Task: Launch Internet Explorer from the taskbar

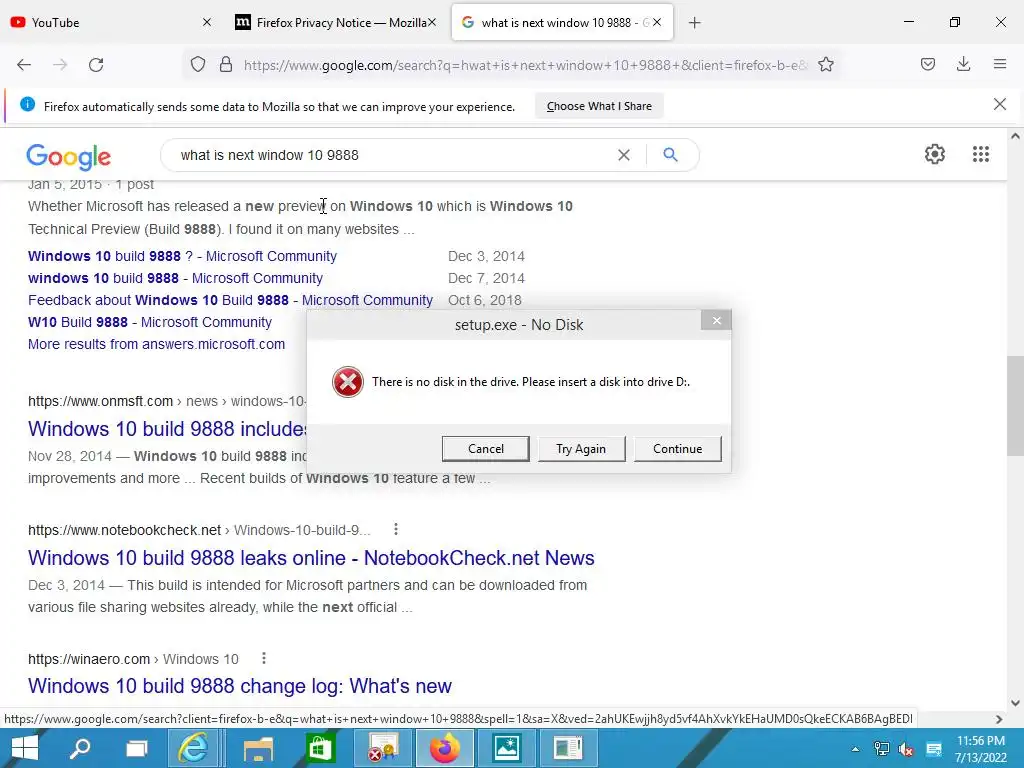Action: click(x=195, y=748)
